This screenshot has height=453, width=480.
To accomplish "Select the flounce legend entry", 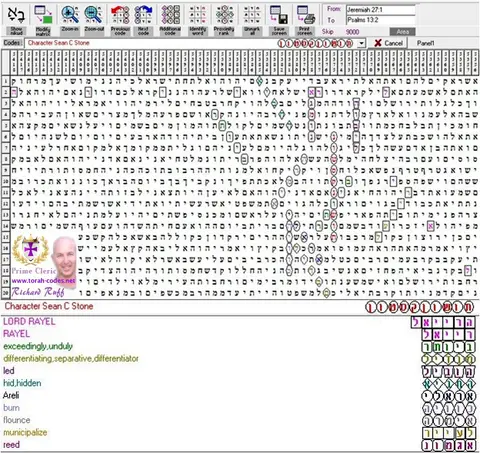I will point(17,420).
